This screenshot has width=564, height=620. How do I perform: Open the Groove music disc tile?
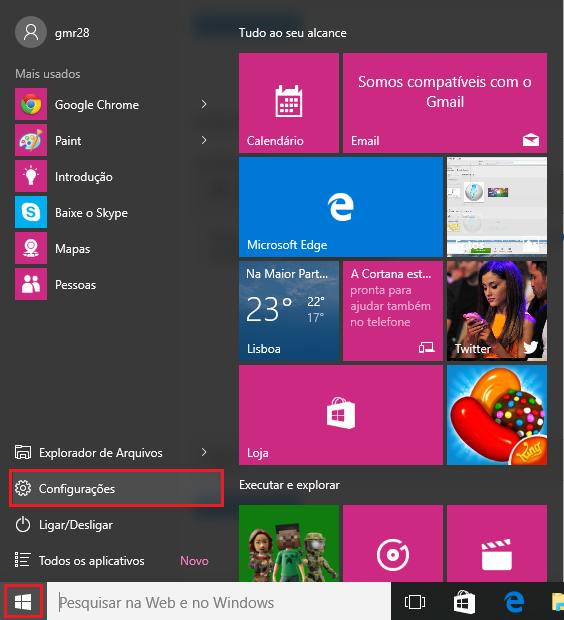coord(393,543)
